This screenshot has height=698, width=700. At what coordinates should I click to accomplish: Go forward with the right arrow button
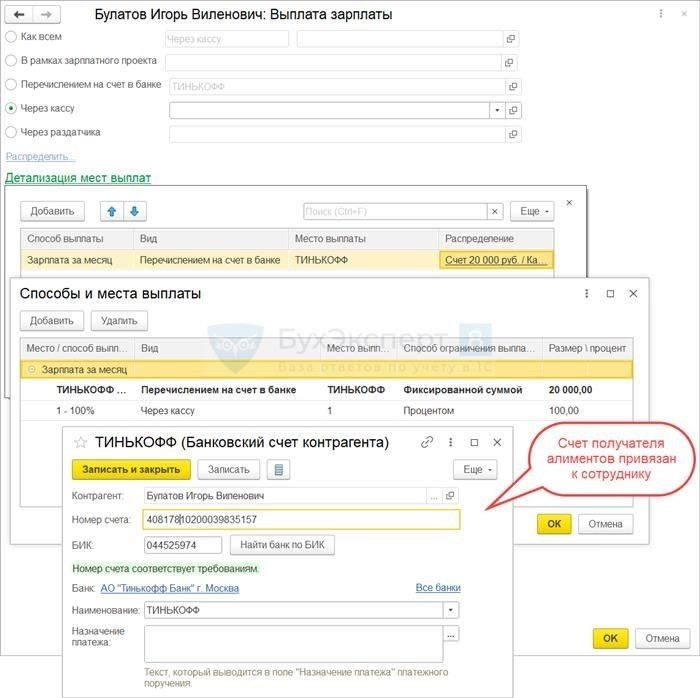(x=46, y=15)
